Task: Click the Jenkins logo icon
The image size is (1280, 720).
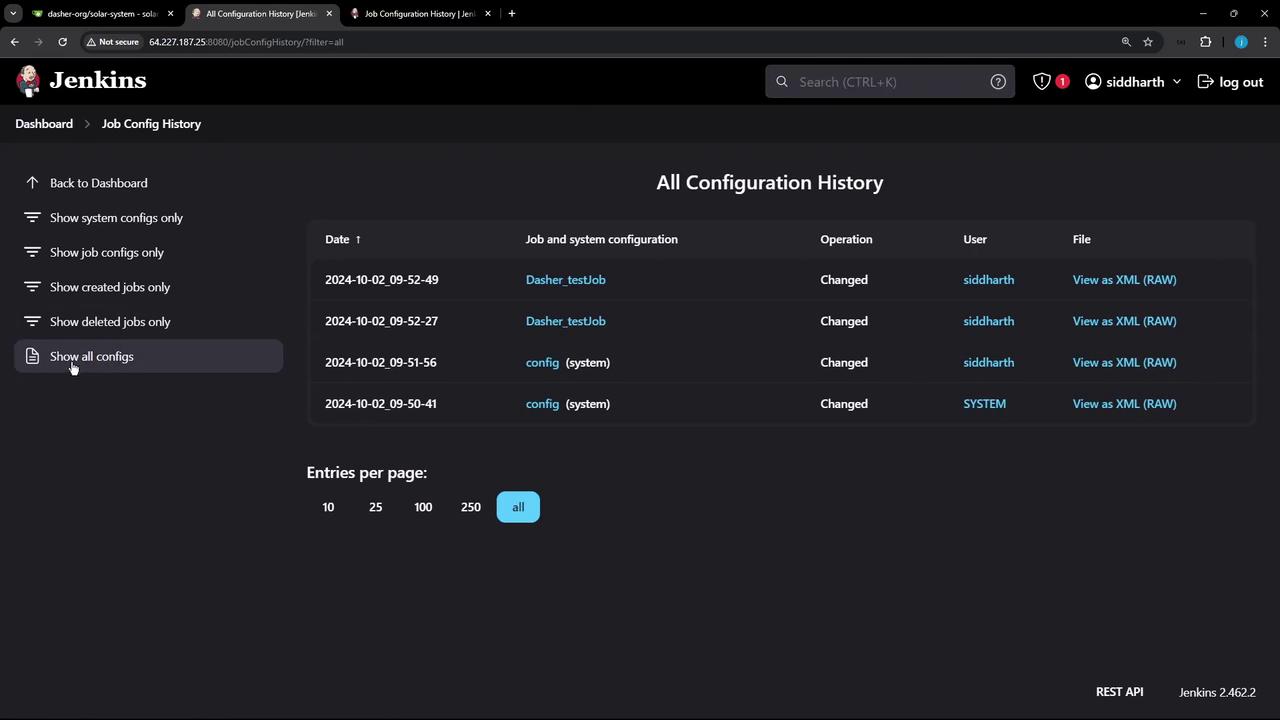Action: point(29,81)
